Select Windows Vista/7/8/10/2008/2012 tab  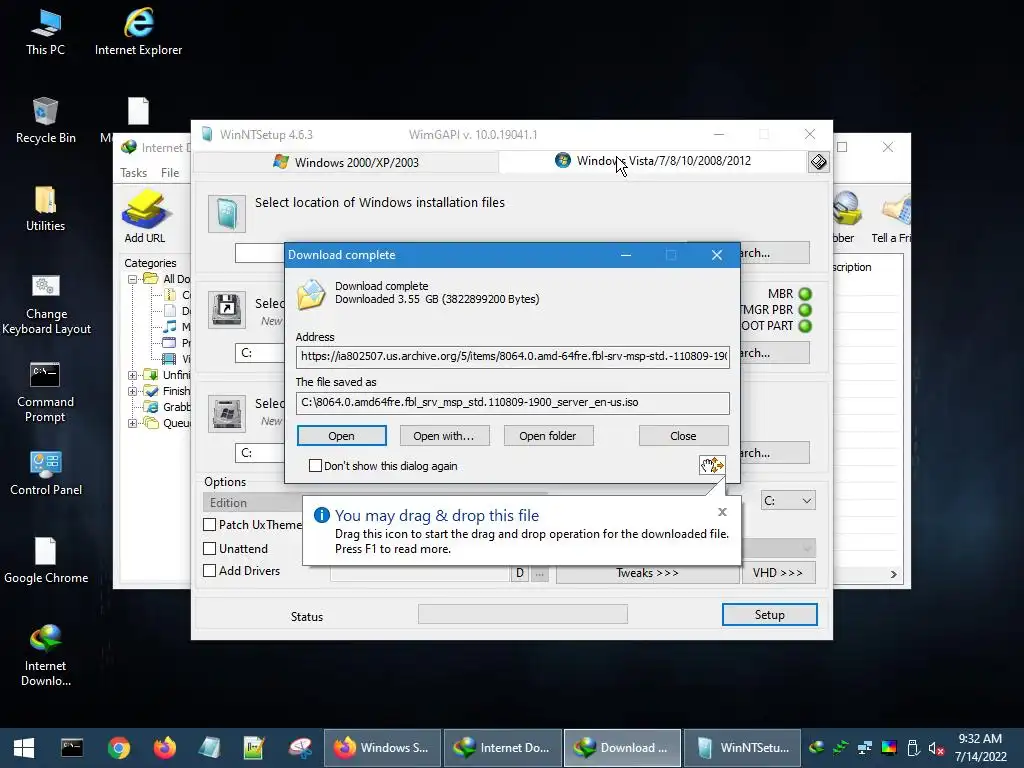[652, 161]
